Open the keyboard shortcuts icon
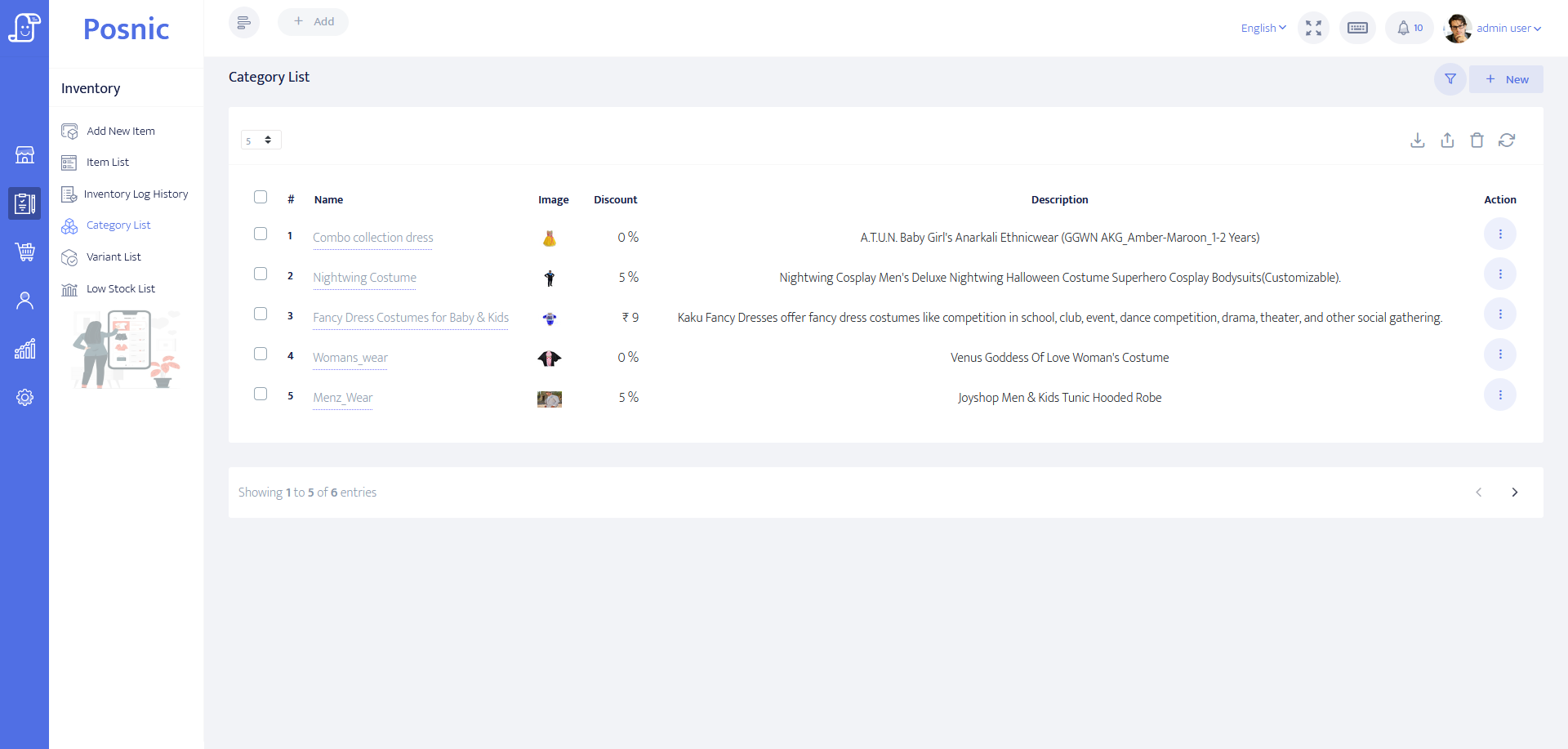 (x=1357, y=28)
